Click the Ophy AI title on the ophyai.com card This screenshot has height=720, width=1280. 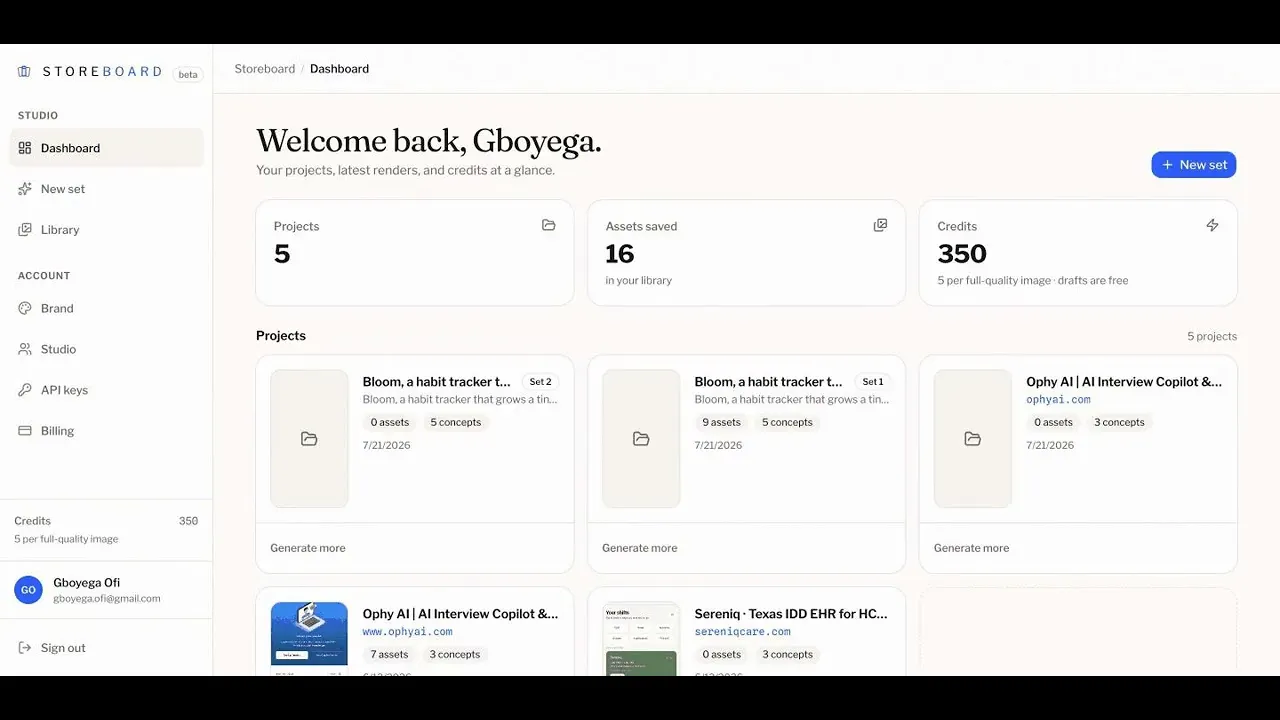click(1124, 382)
